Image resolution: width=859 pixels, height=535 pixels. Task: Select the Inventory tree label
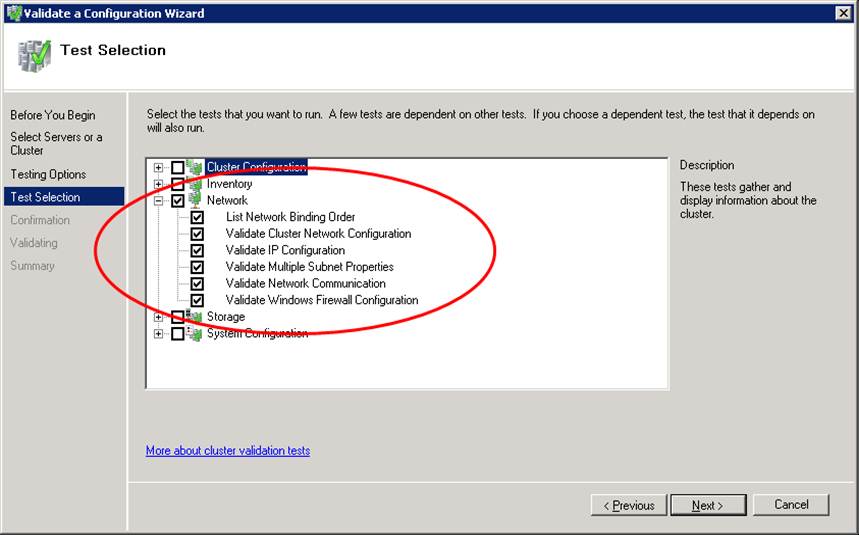[230, 184]
